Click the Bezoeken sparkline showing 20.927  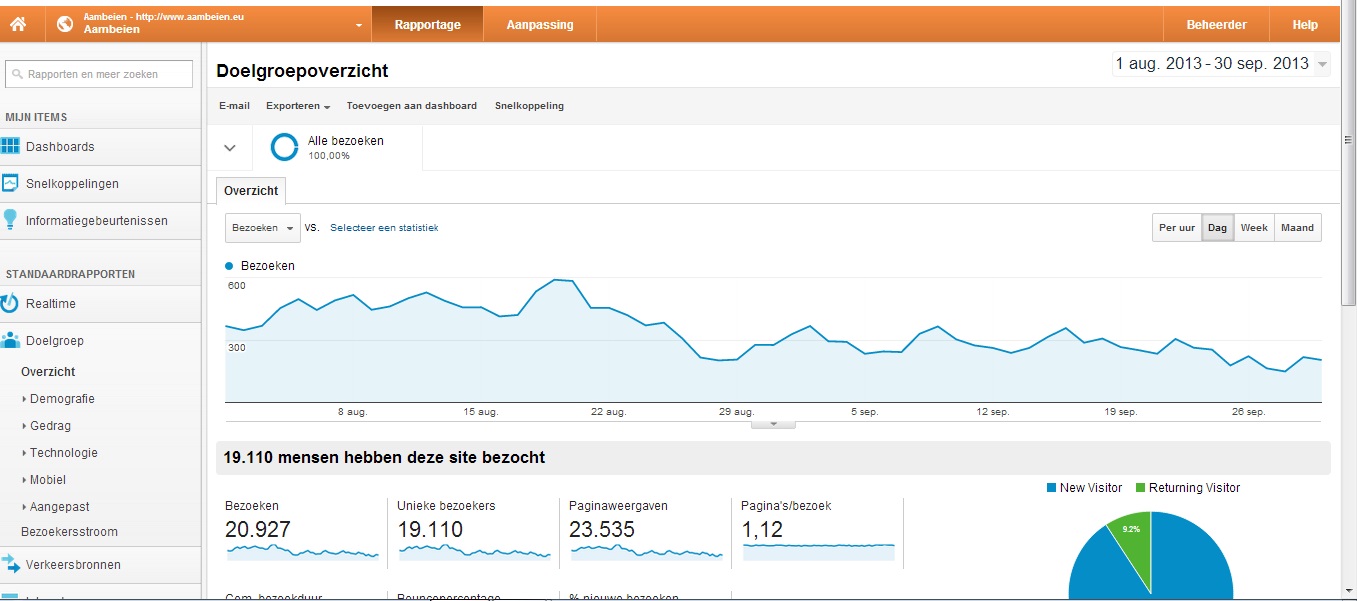click(x=302, y=551)
